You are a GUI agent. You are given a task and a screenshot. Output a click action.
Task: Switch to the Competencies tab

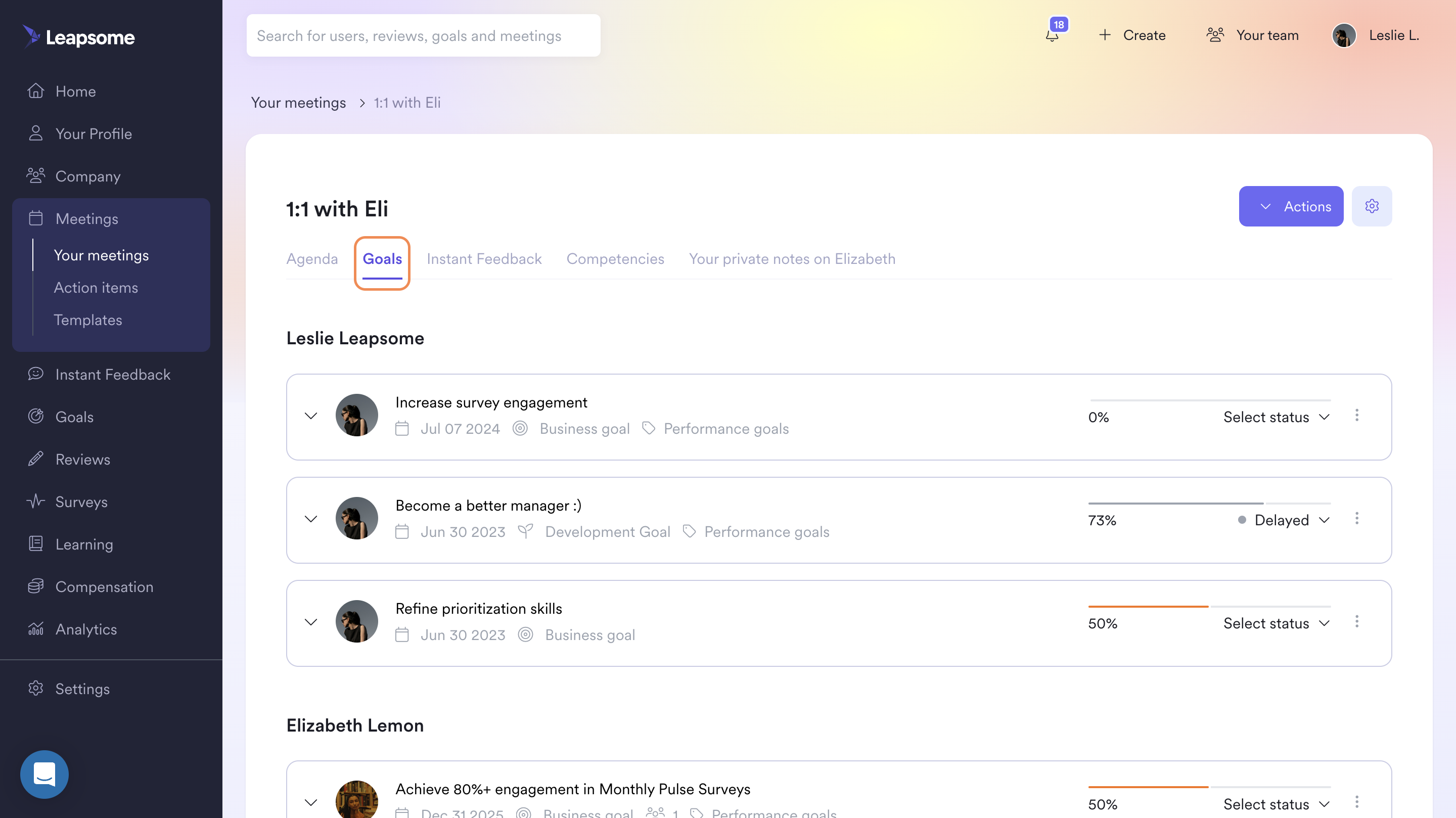pos(615,259)
